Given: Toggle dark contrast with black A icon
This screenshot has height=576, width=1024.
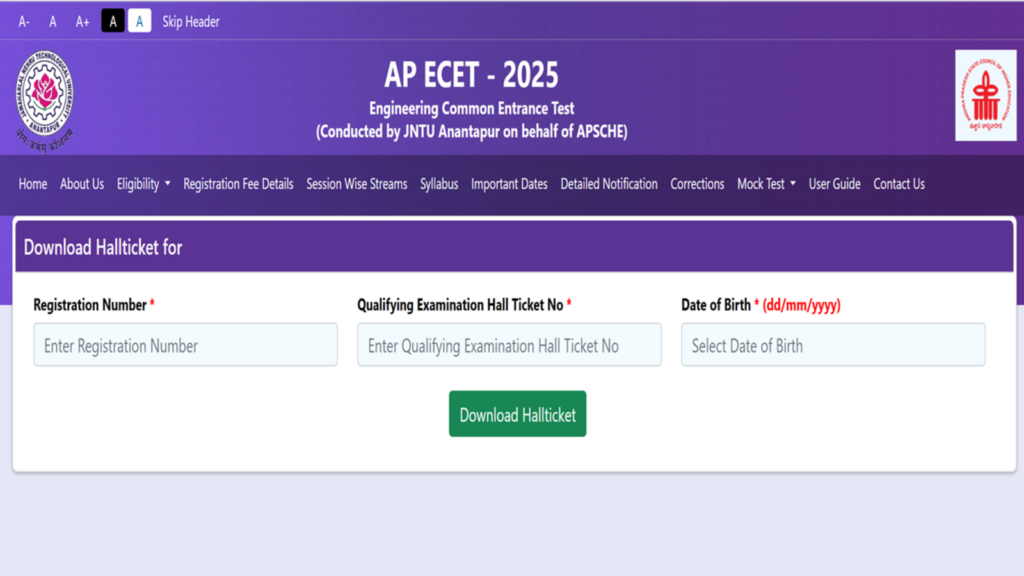Looking at the screenshot, I should coord(113,21).
